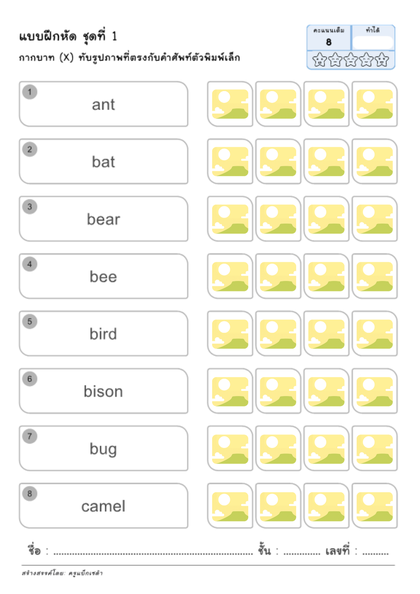
Task: Select the last picture in bison row
Action: (x=375, y=391)
